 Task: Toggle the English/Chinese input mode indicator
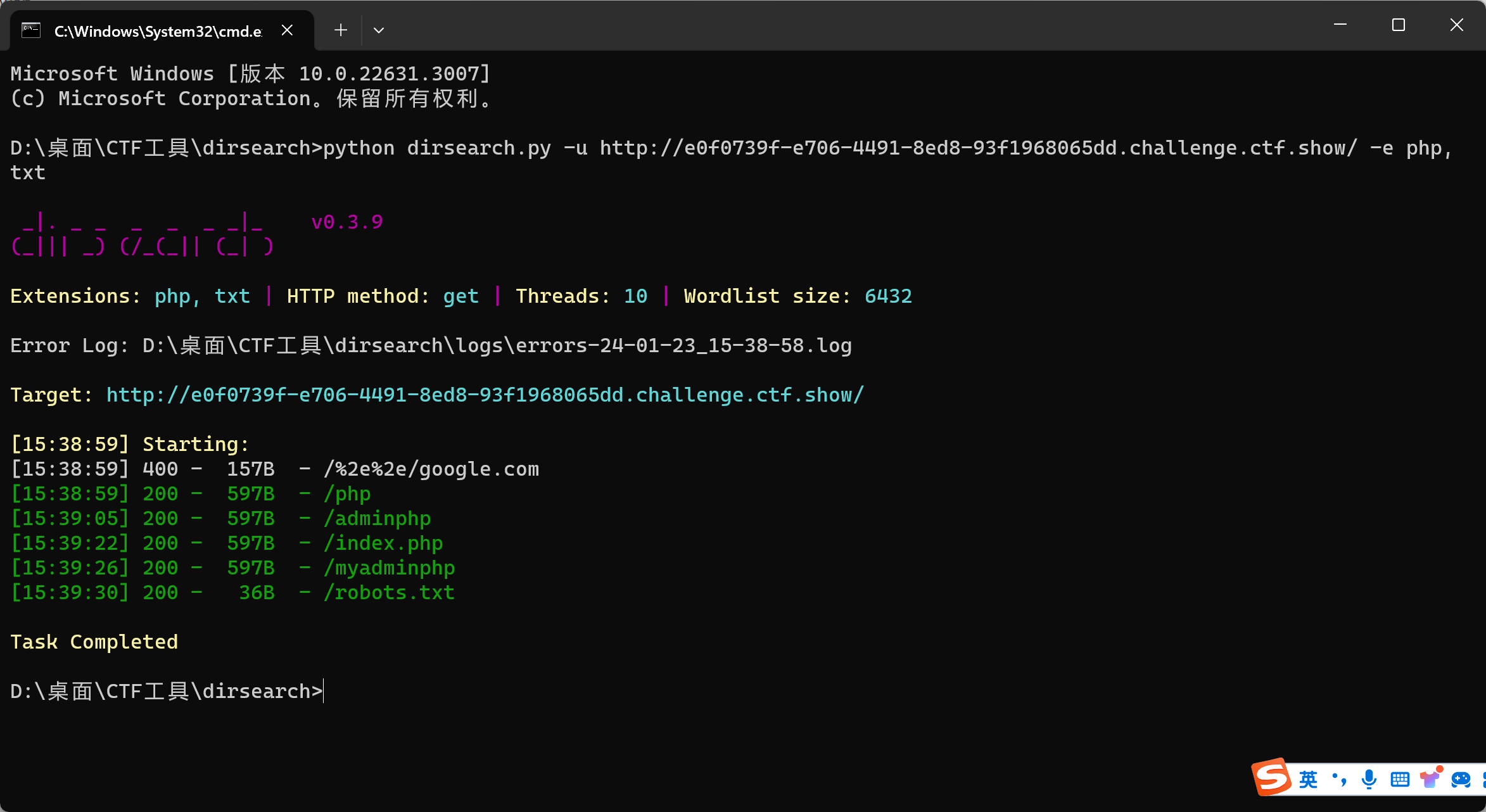[1308, 779]
